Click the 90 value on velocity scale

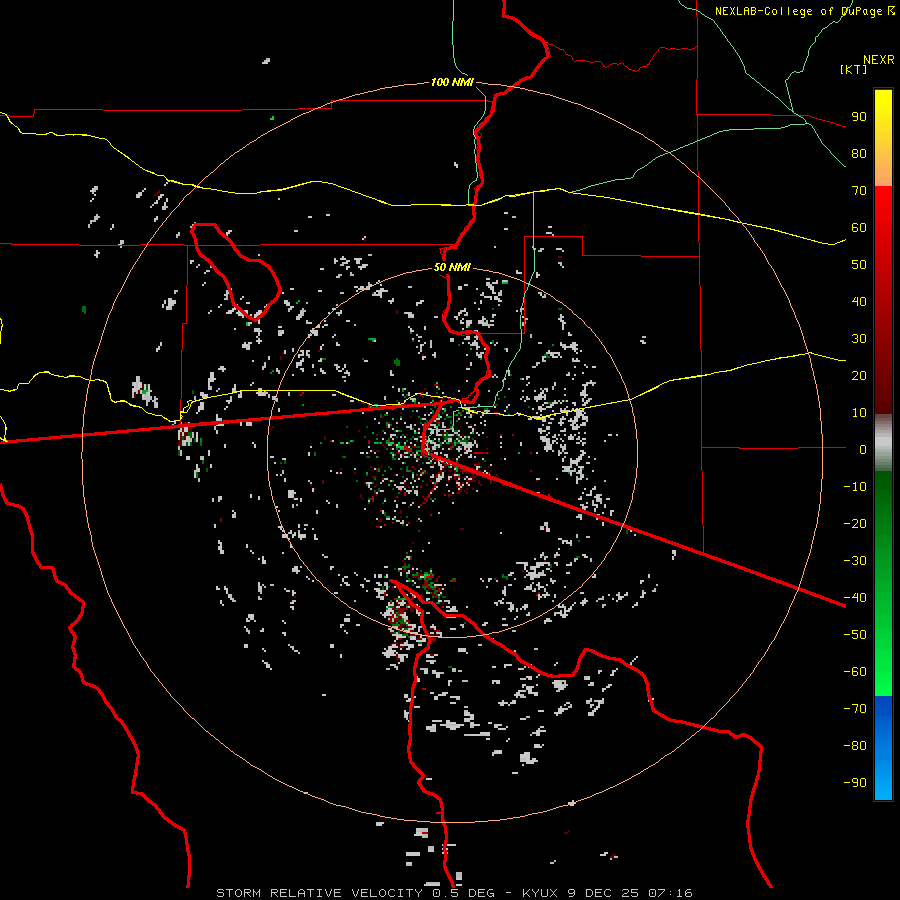[x=859, y=117]
